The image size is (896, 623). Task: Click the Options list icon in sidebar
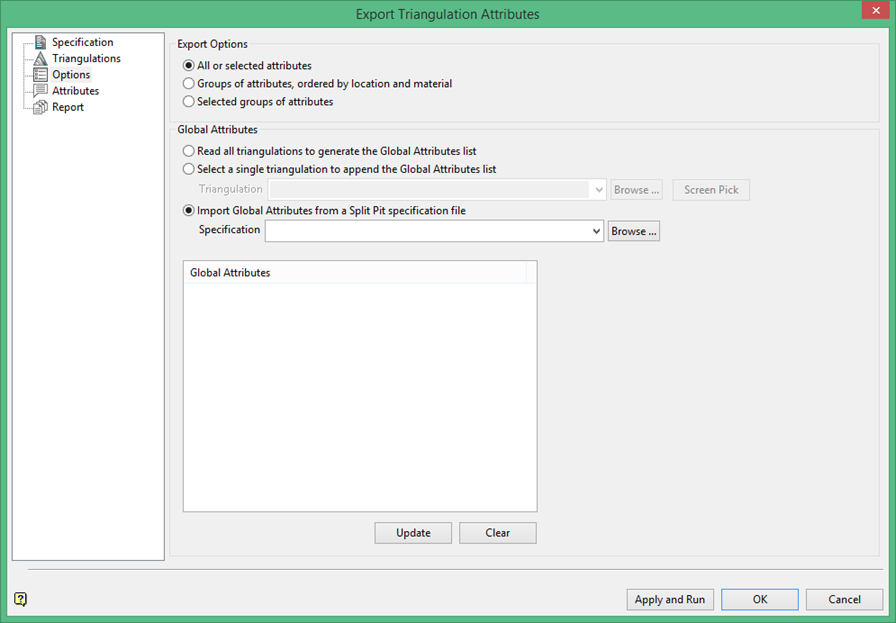point(40,74)
